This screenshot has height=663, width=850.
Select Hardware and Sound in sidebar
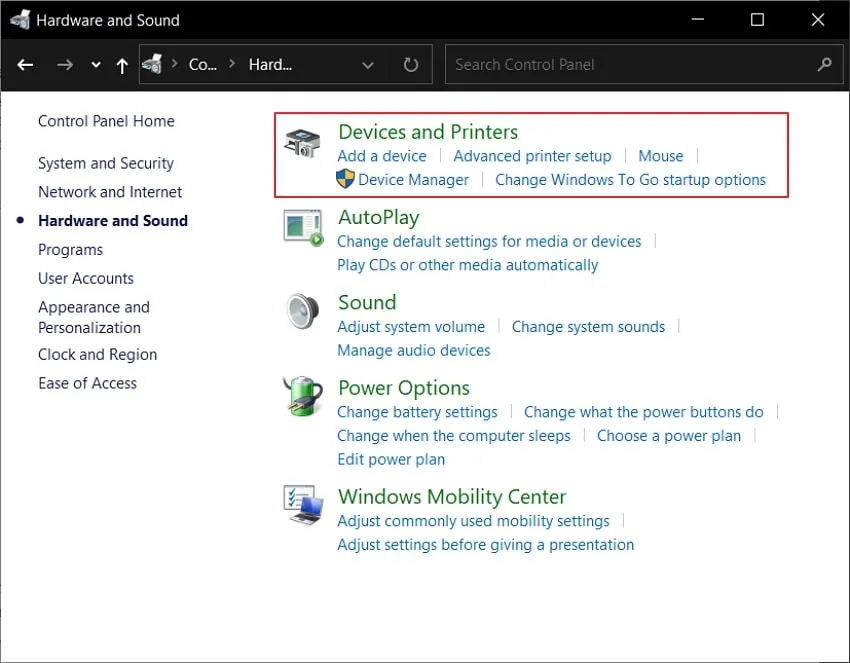click(x=113, y=221)
